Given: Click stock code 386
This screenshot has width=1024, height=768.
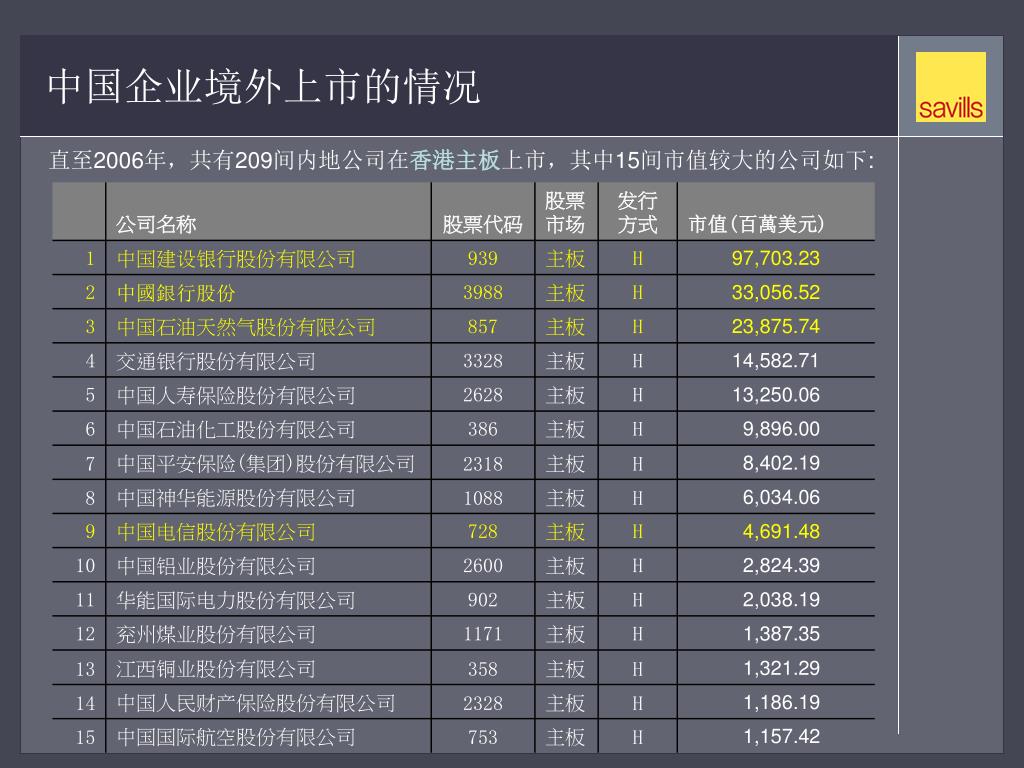Looking at the screenshot, I should coord(483,429).
